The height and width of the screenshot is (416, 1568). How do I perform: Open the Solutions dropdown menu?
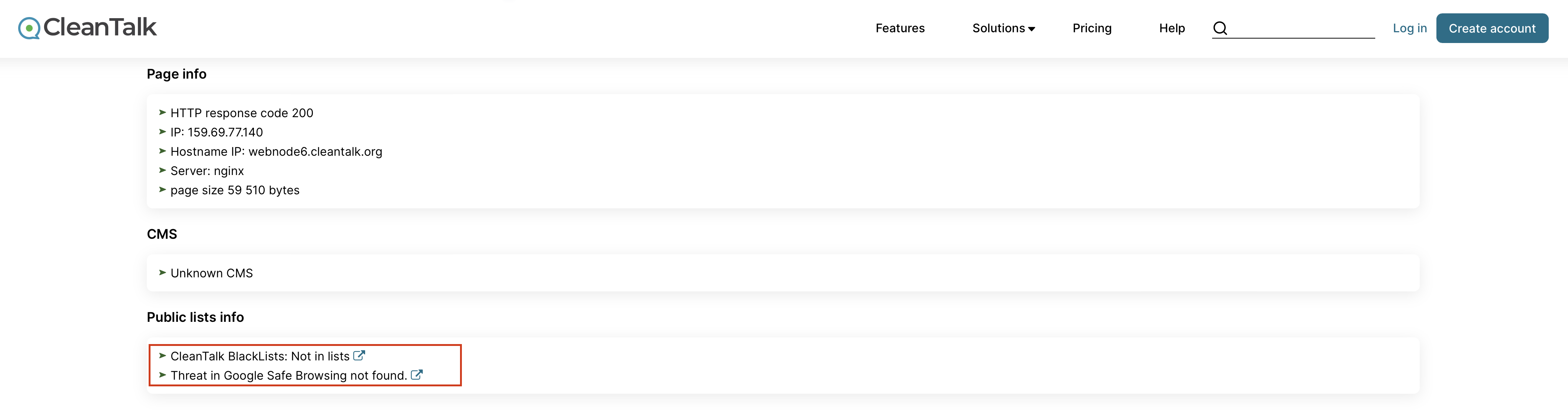1003,27
